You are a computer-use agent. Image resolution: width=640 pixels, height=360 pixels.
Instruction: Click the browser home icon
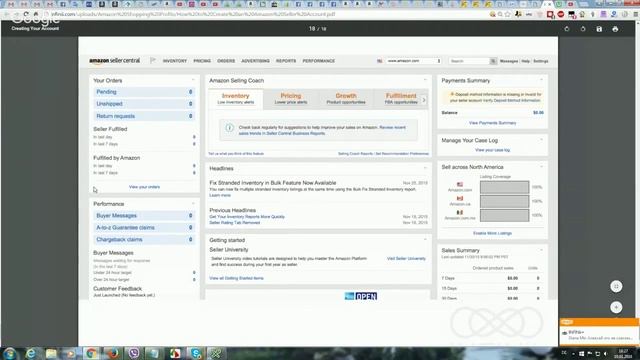pos(36,14)
